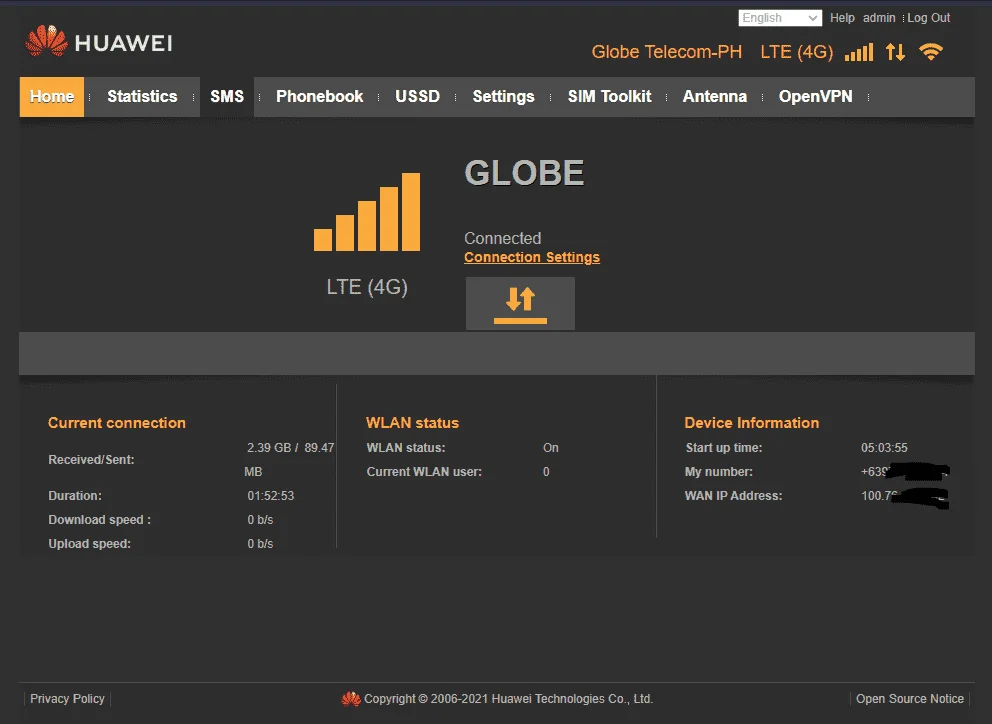This screenshot has width=992, height=724.
Task: Click the Upload speed label
Action: tap(89, 544)
